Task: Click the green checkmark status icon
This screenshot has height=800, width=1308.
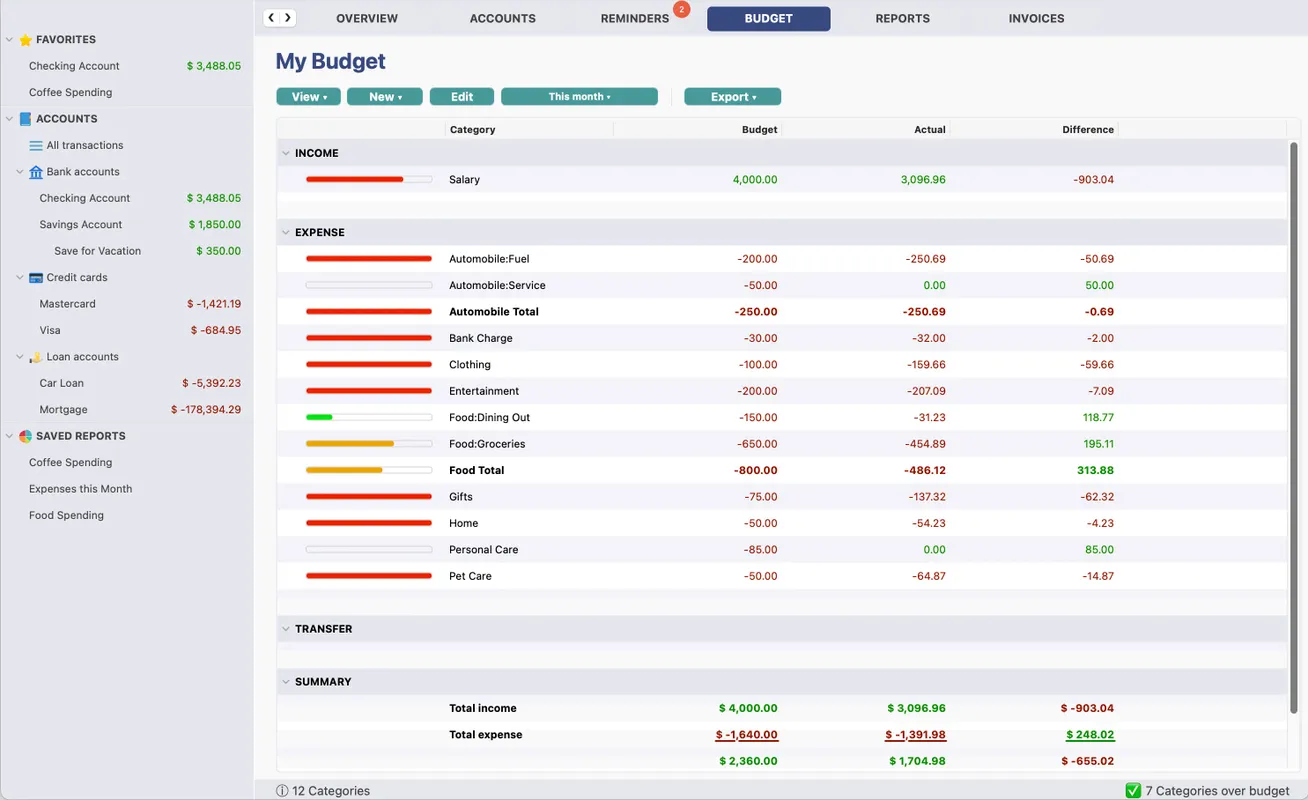Action: [x=1133, y=790]
